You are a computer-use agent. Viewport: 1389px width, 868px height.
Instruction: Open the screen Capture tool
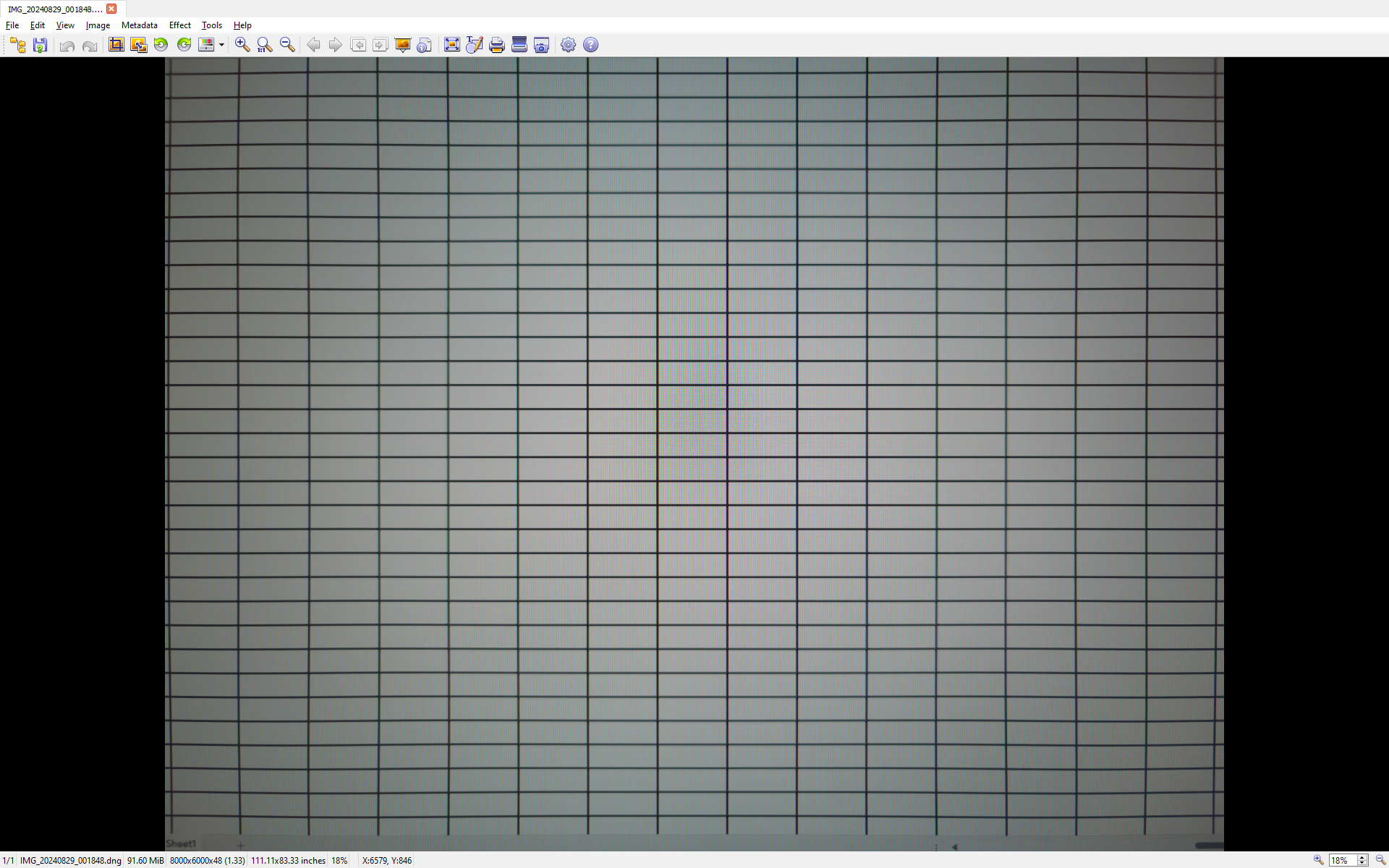[x=542, y=45]
